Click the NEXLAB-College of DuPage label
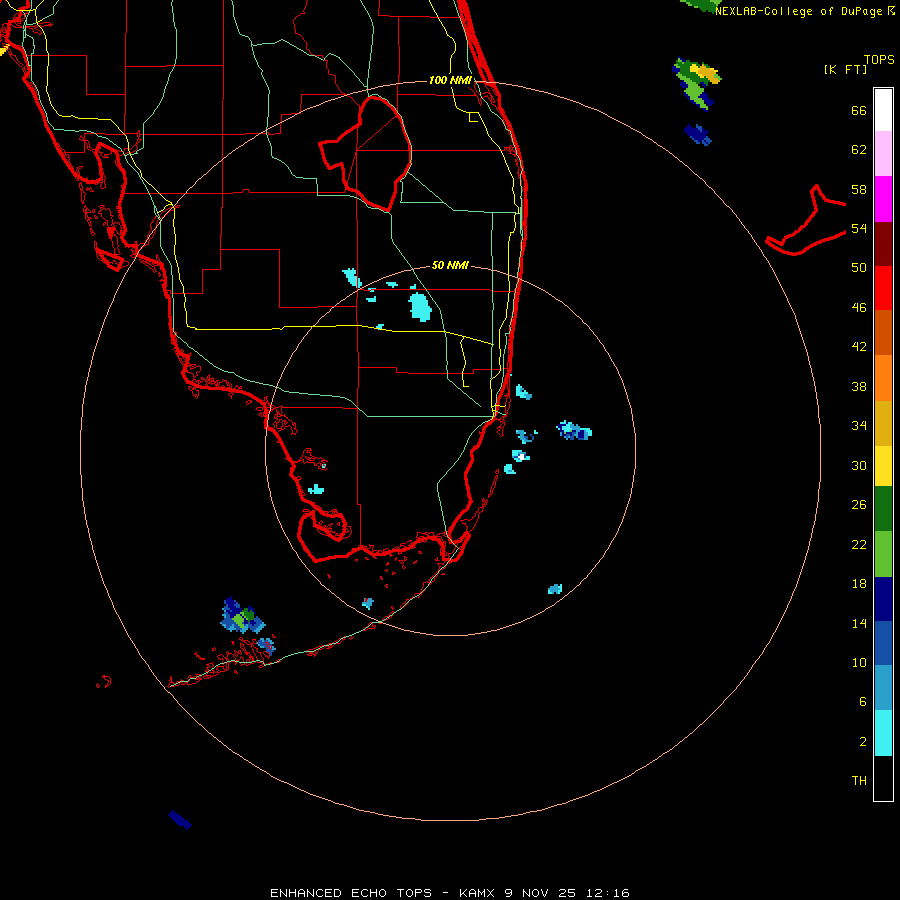Viewport: 900px width, 900px height. (804, 11)
